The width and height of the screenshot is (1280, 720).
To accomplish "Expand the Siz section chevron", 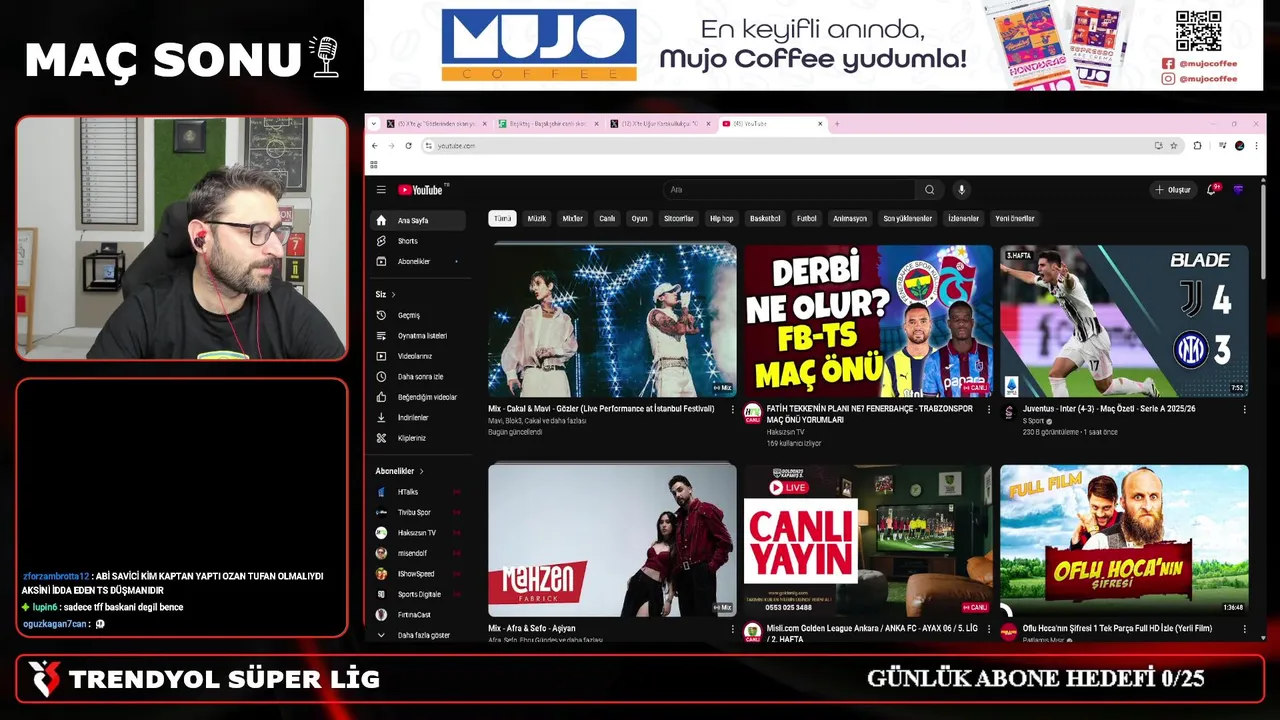I will click(x=393, y=295).
